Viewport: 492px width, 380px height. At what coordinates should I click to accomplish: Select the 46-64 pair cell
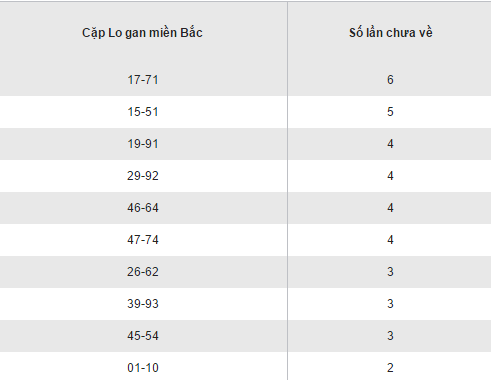tap(143, 208)
